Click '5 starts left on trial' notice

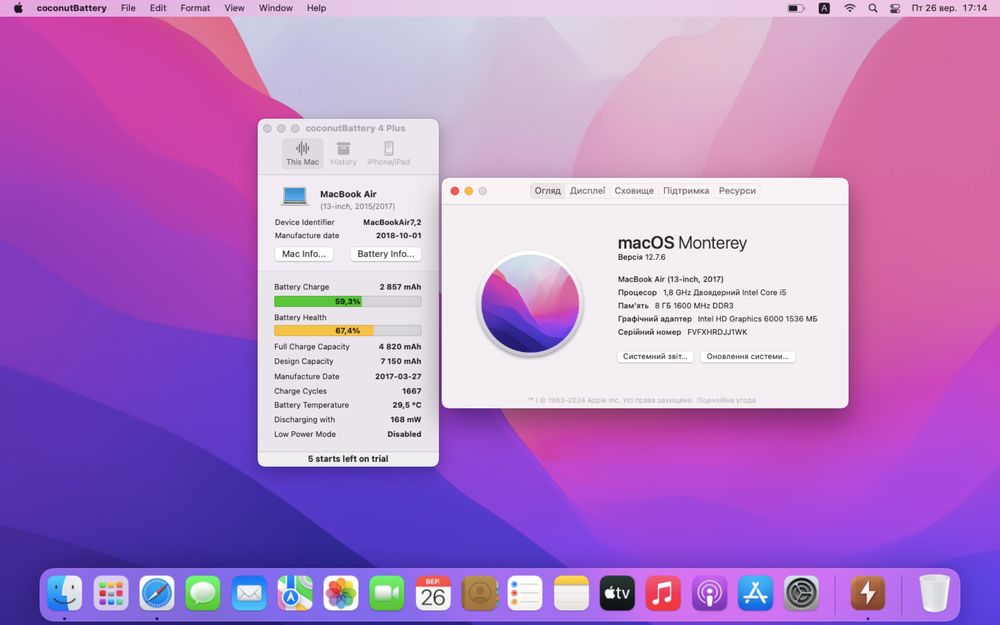pyautogui.click(x=348, y=459)
